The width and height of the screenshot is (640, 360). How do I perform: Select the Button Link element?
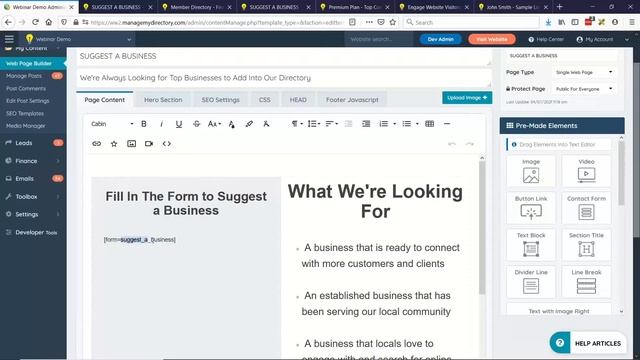tap(531, 208)
